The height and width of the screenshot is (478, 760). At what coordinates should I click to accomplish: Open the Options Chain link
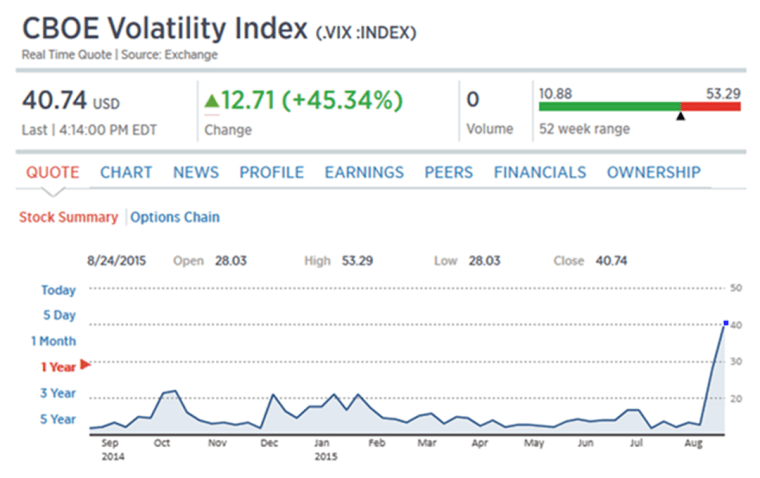[175, 217]
